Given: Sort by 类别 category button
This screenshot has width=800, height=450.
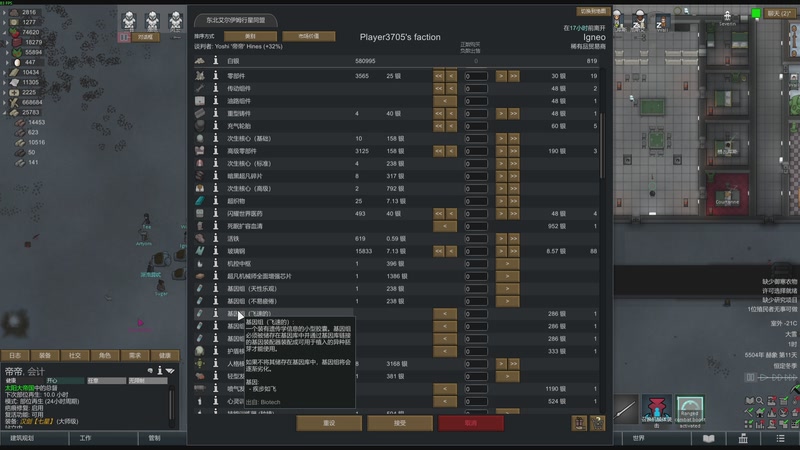Looking at the screenshot, I should [250, 36].
